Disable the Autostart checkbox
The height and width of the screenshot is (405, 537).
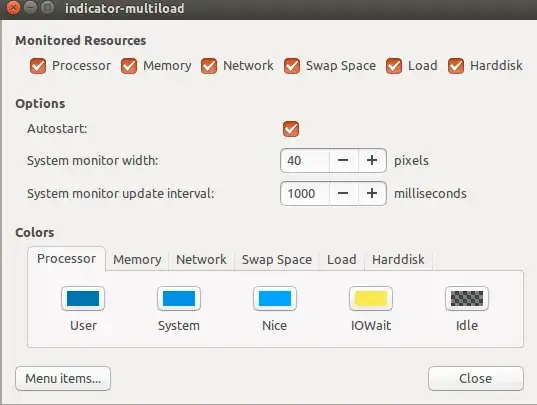[x=291, y=129]
